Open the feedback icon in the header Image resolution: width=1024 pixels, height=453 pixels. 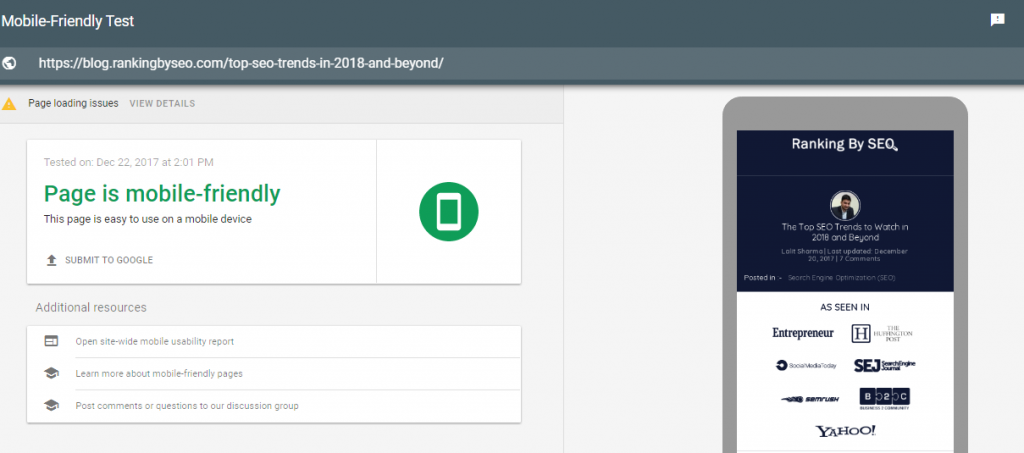click(997, 20)
